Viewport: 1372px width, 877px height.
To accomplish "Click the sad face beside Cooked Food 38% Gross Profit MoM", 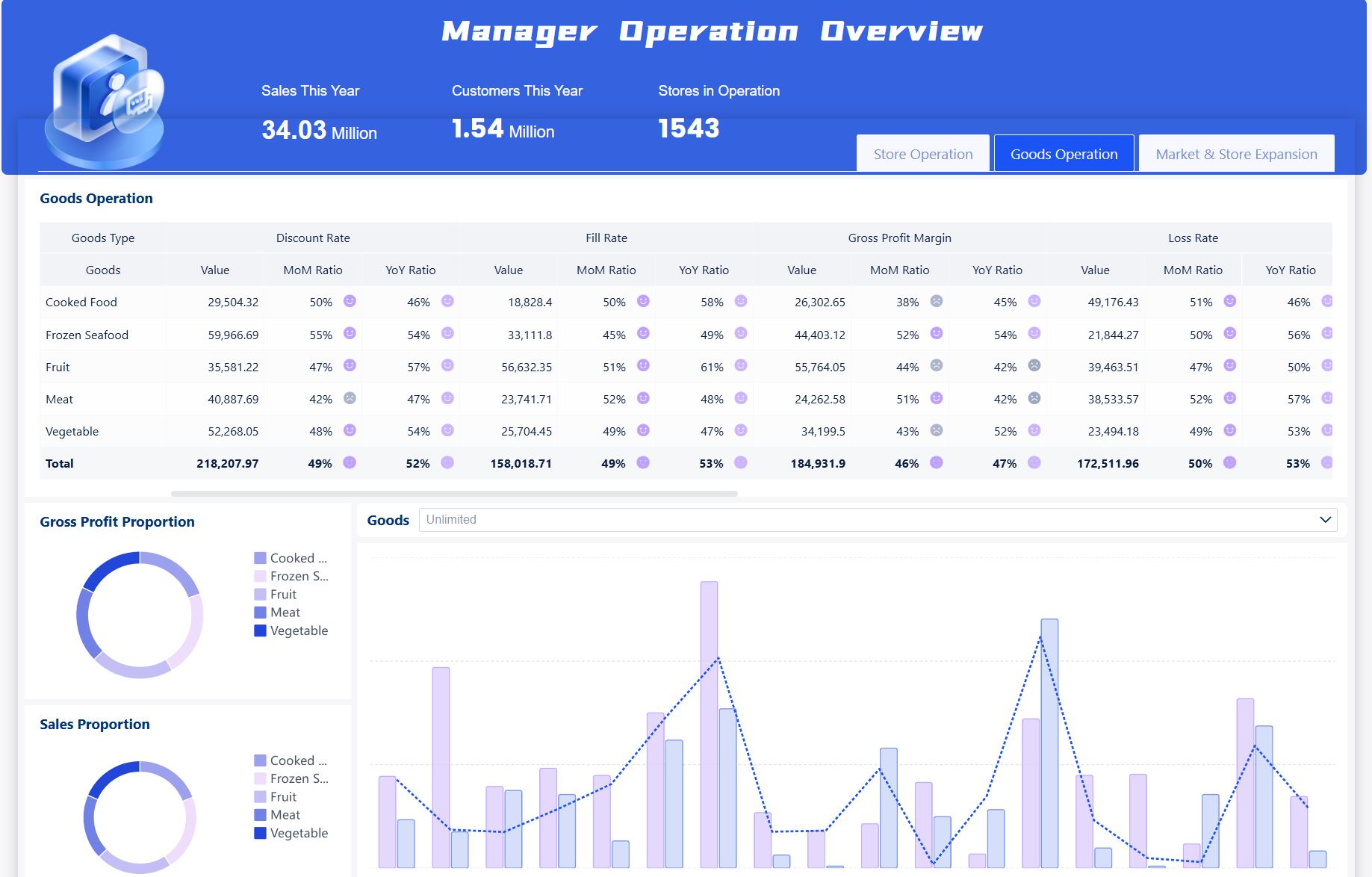I will [x=936, y=303].
